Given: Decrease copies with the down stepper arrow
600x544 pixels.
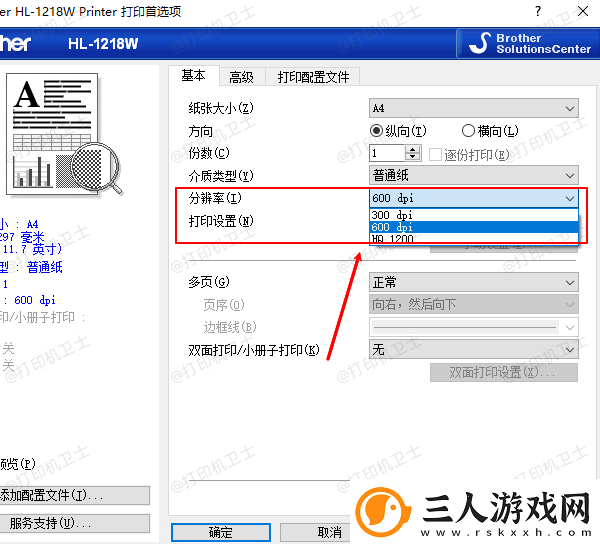Looking at the screenshot, I should coord(412,157).
